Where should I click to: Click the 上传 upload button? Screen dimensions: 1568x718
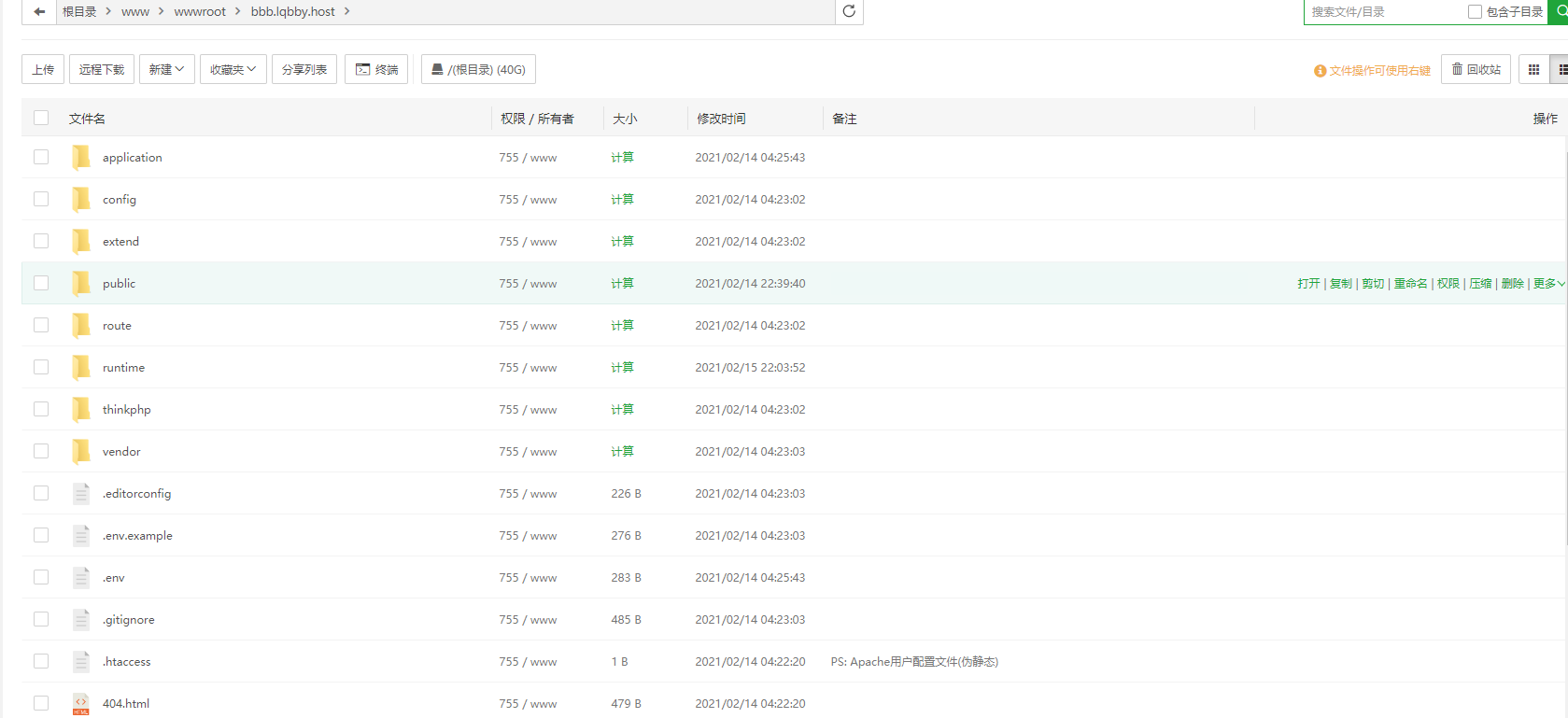click(43, 69)
